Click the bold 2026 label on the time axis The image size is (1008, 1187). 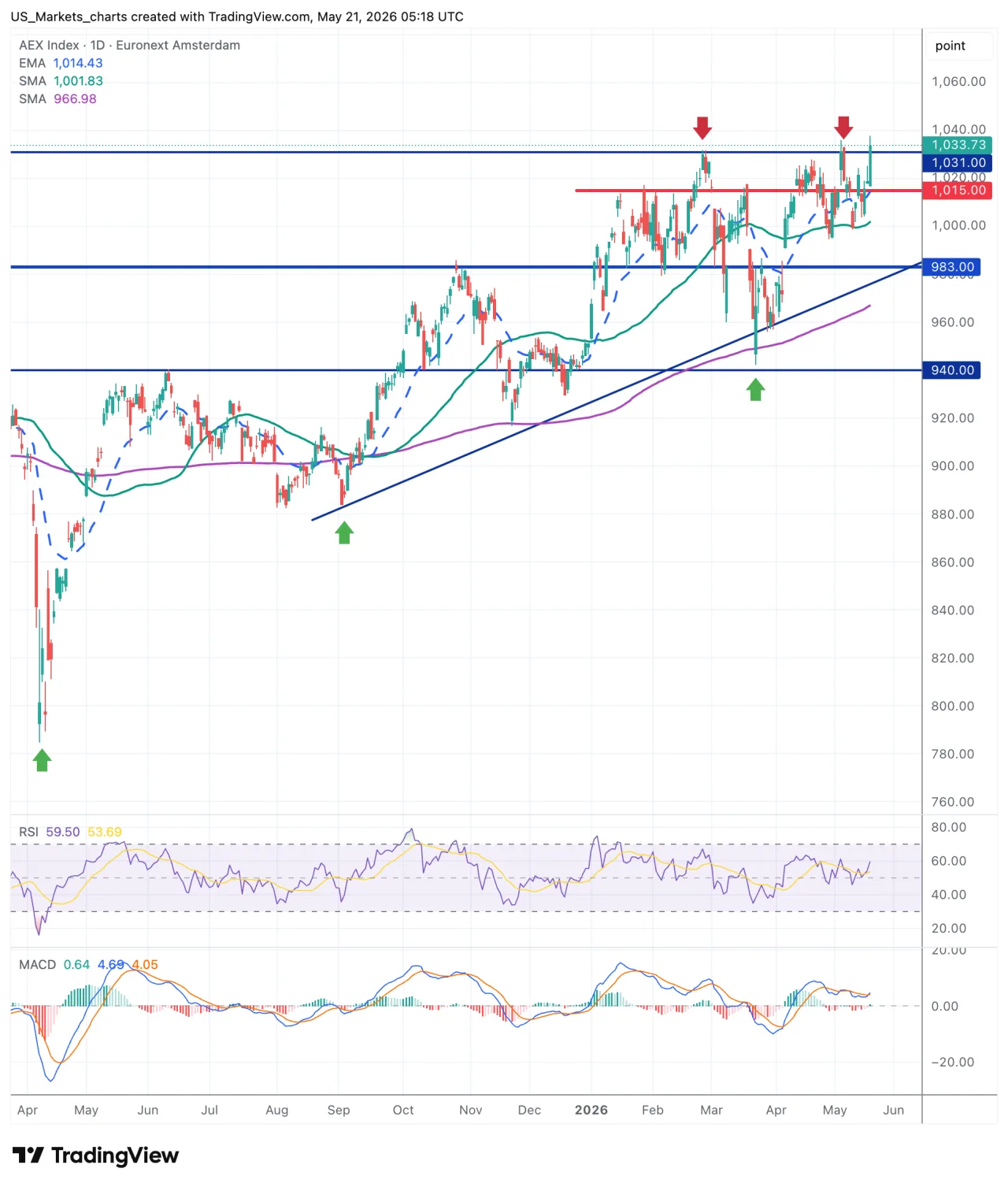coord(591,1111)
